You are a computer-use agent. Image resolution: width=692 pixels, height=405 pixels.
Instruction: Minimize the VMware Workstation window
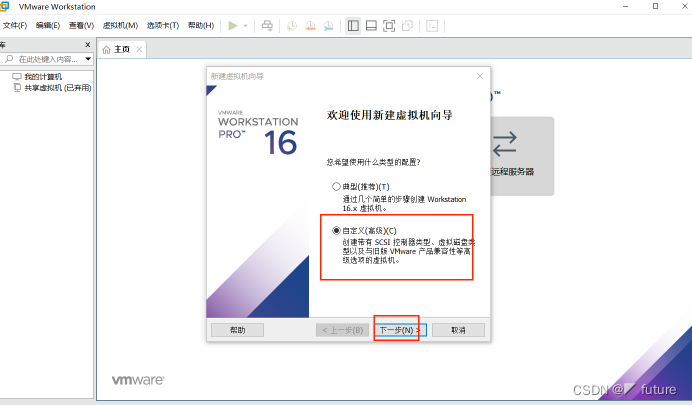(x=625, y=6)
